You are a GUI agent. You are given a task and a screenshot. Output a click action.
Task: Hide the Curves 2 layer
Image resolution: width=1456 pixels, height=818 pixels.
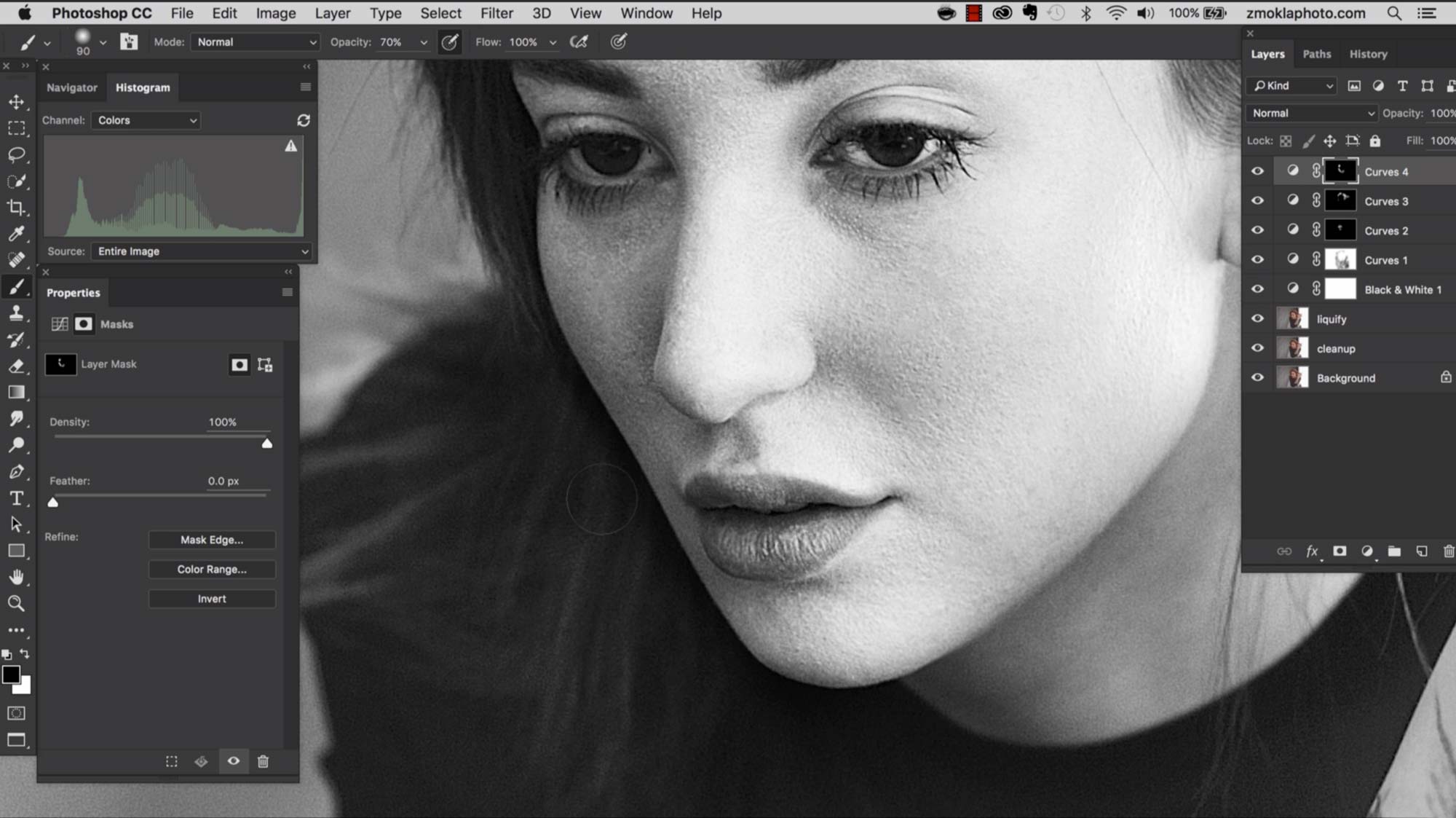click(1257, 230)
